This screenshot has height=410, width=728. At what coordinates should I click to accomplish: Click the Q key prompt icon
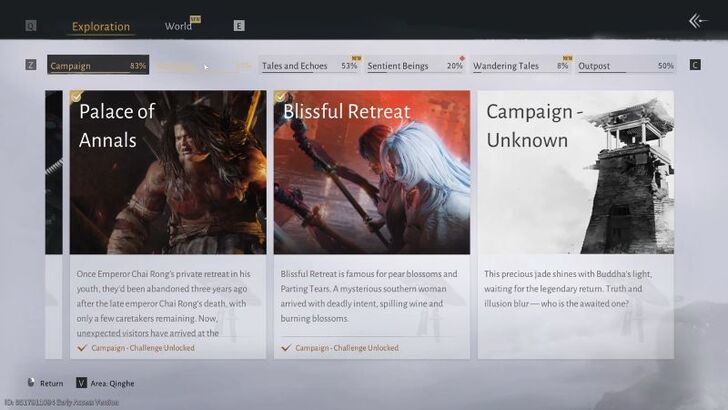click(31, 26)
